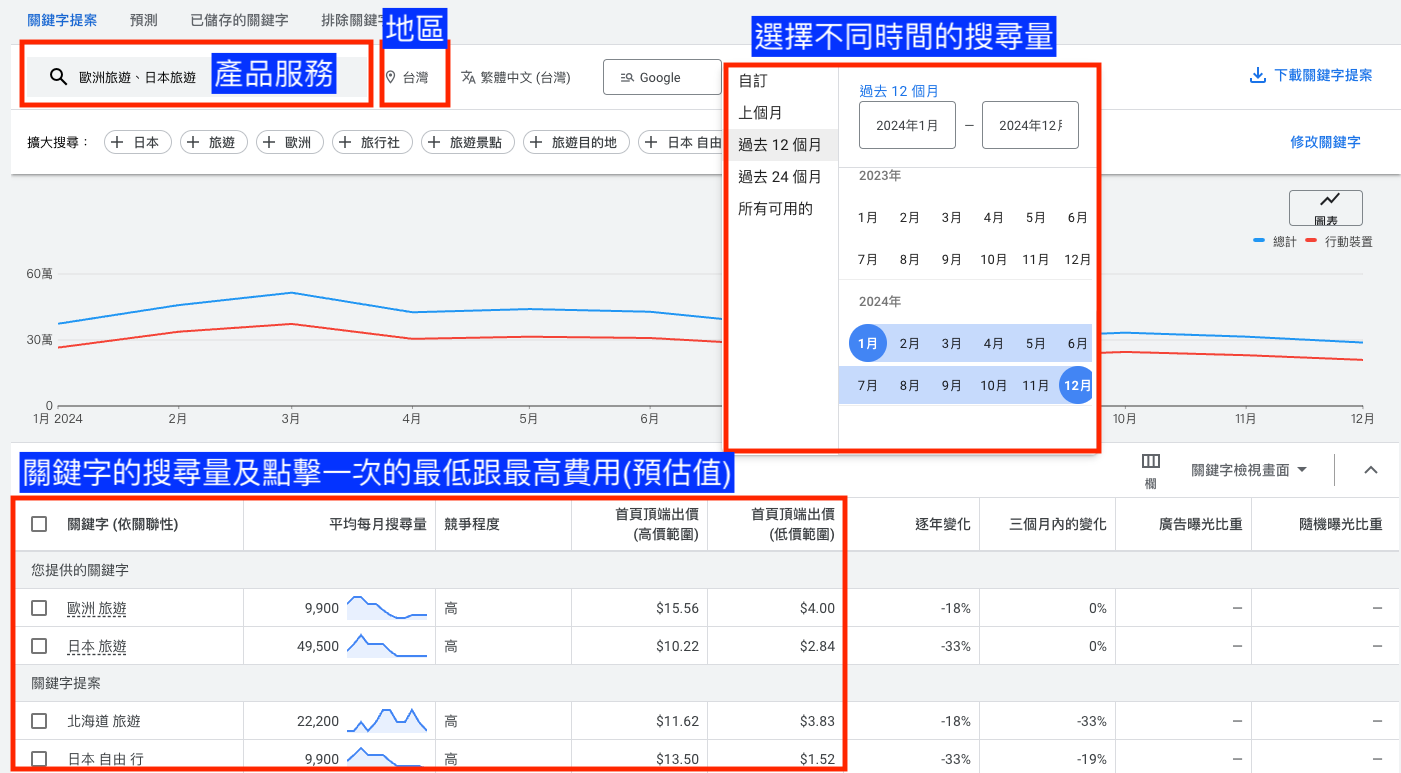Pick 3月 under 2023年 in calendar
Image resolution: width=1401 pixels, height=773 pixels.
coord(951,217)
